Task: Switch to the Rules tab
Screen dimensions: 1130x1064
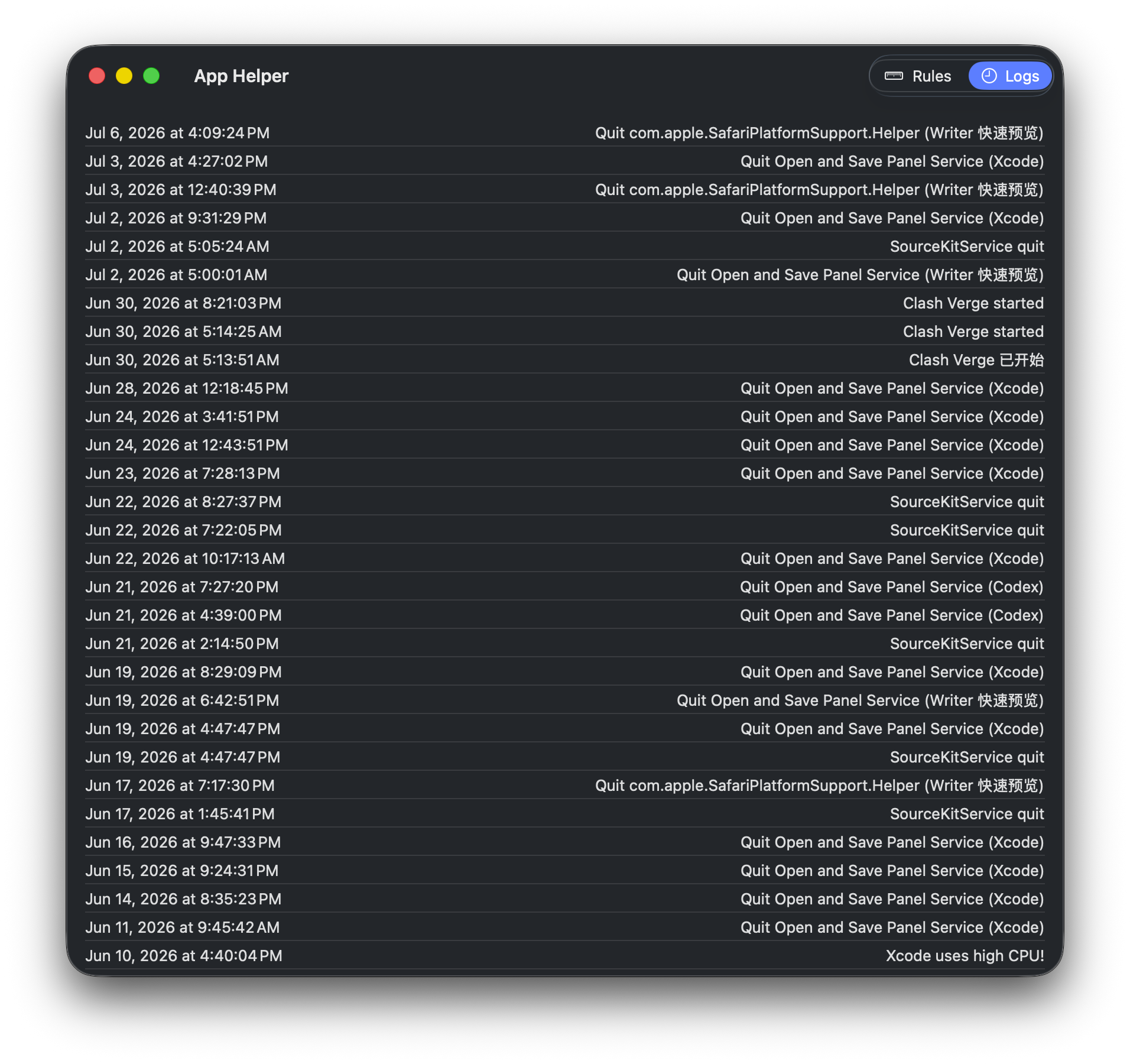Action: tap(919, 76)
